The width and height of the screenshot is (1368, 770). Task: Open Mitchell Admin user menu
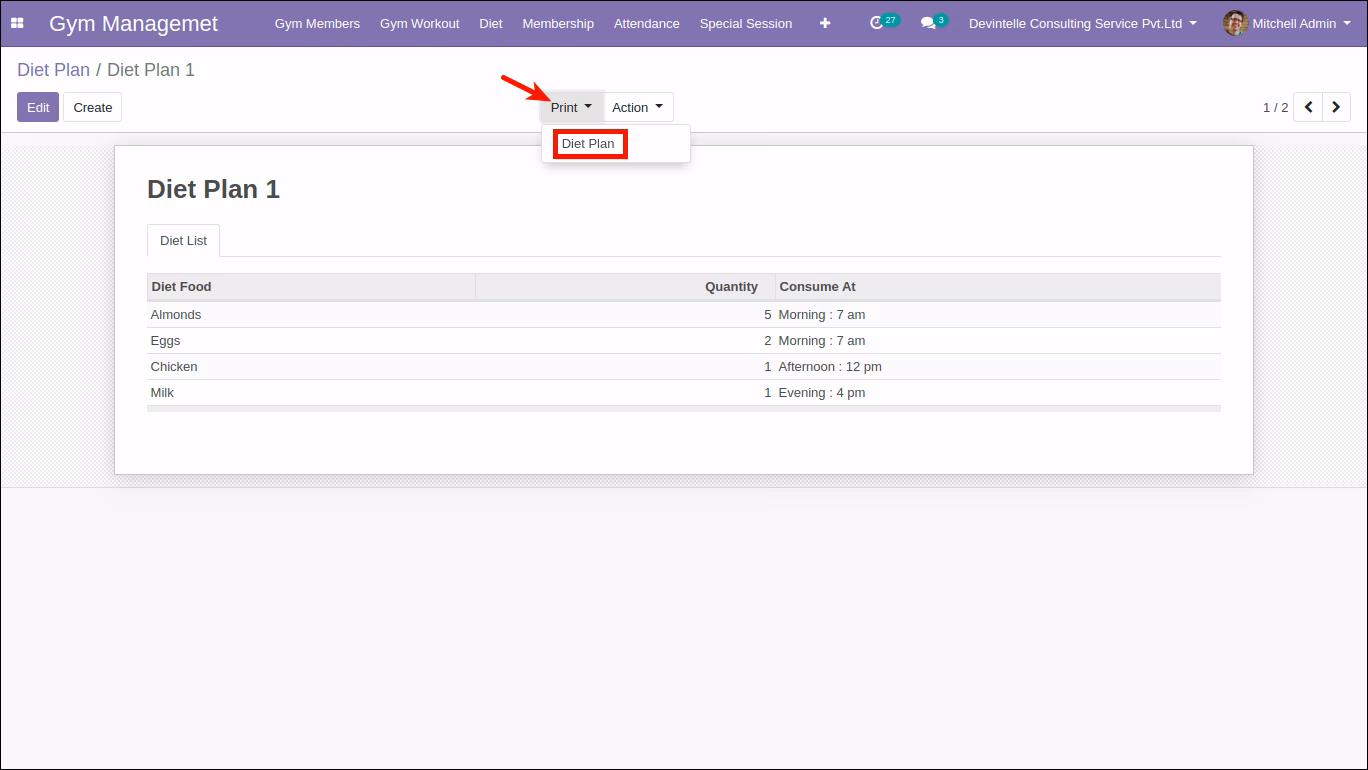(1286, 23)
